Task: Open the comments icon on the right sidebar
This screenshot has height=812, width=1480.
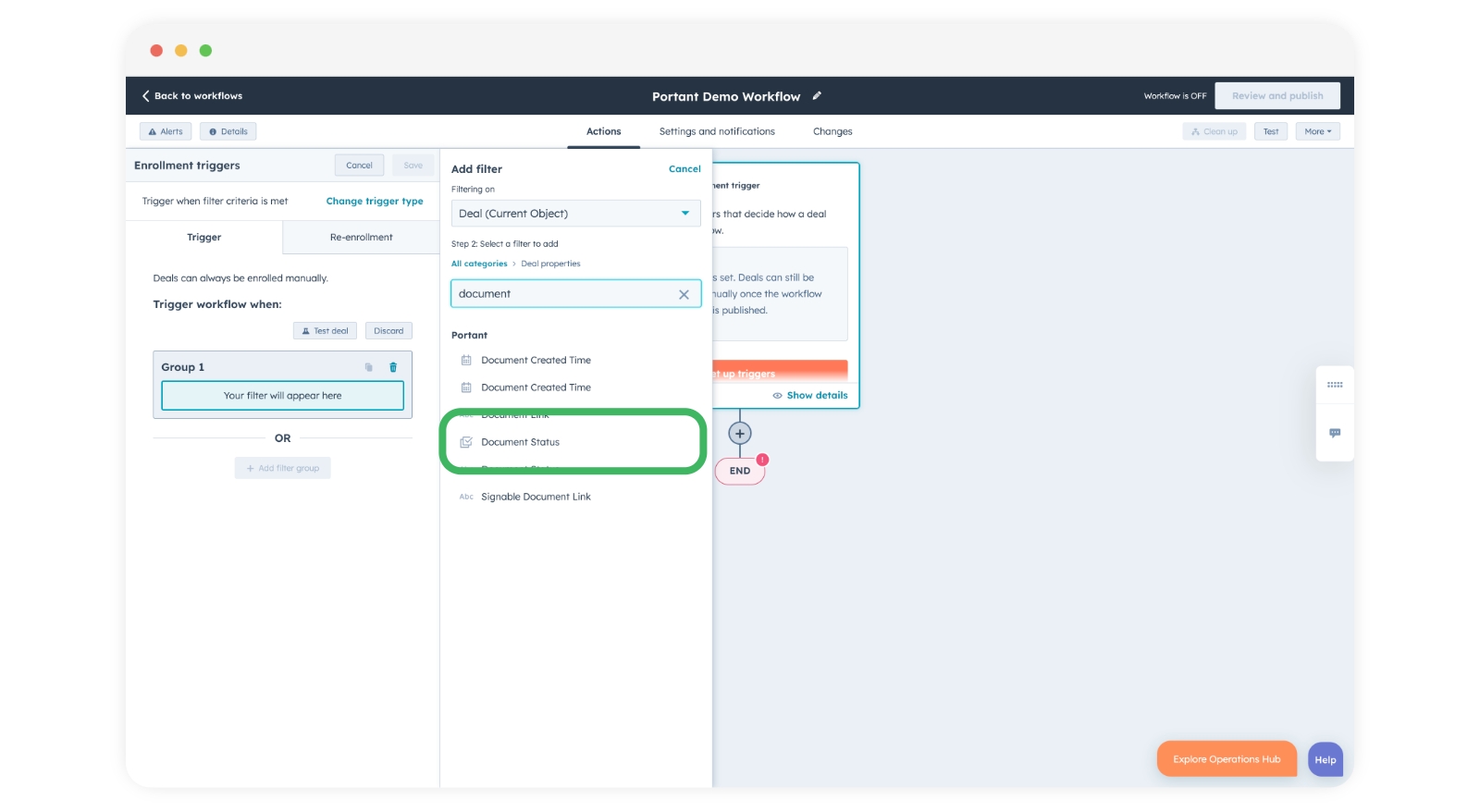Action: pos(1334,433)
